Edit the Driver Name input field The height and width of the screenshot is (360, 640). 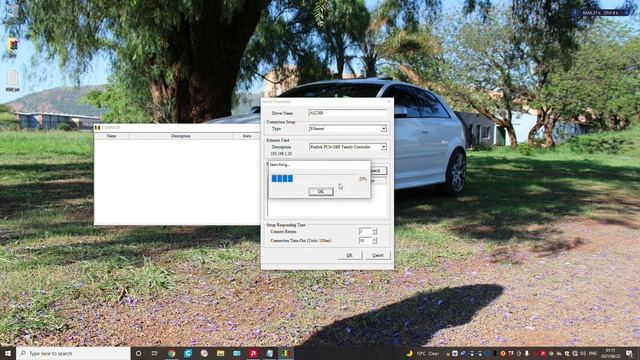click(x=348, y=113)
